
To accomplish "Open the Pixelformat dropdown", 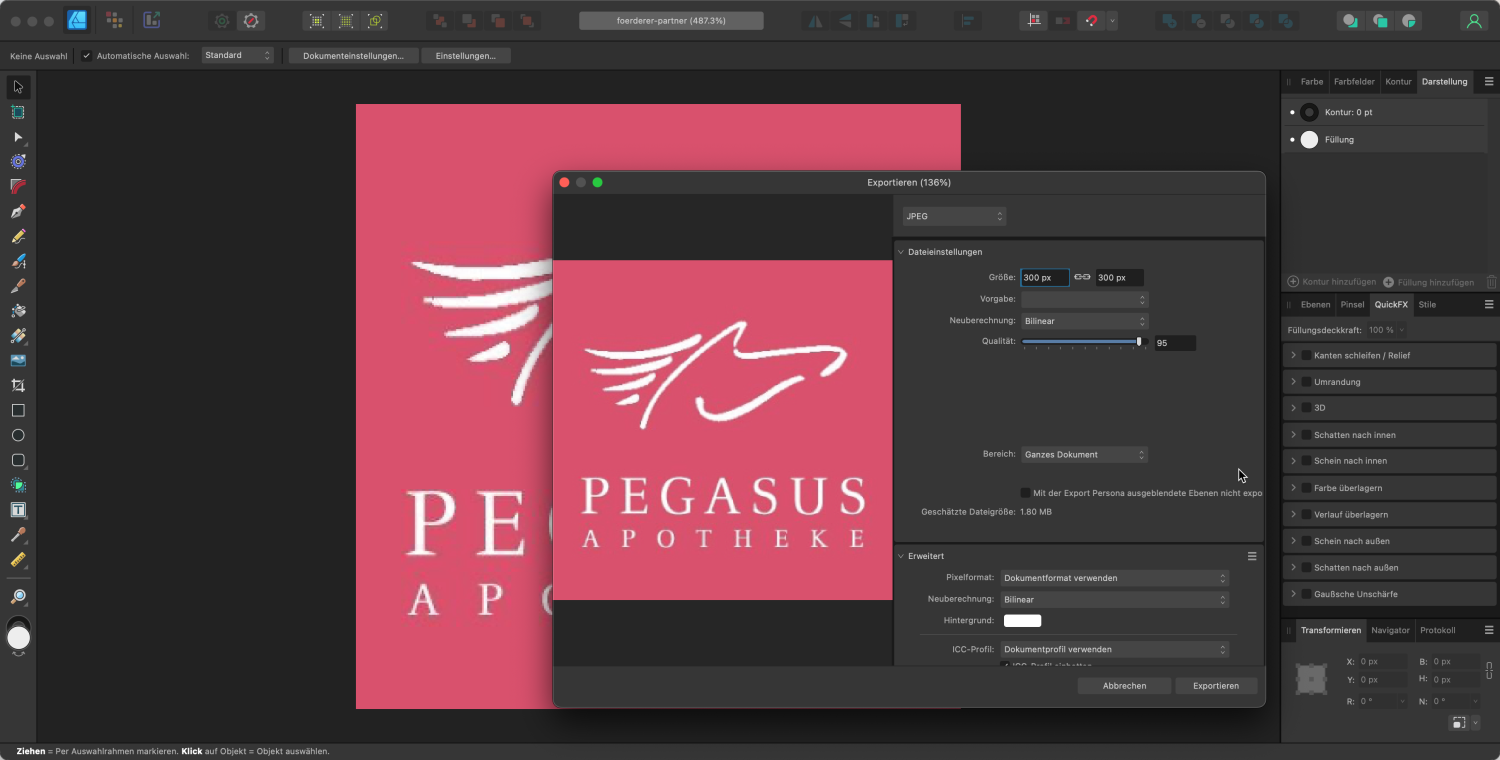I will 1115,578.
